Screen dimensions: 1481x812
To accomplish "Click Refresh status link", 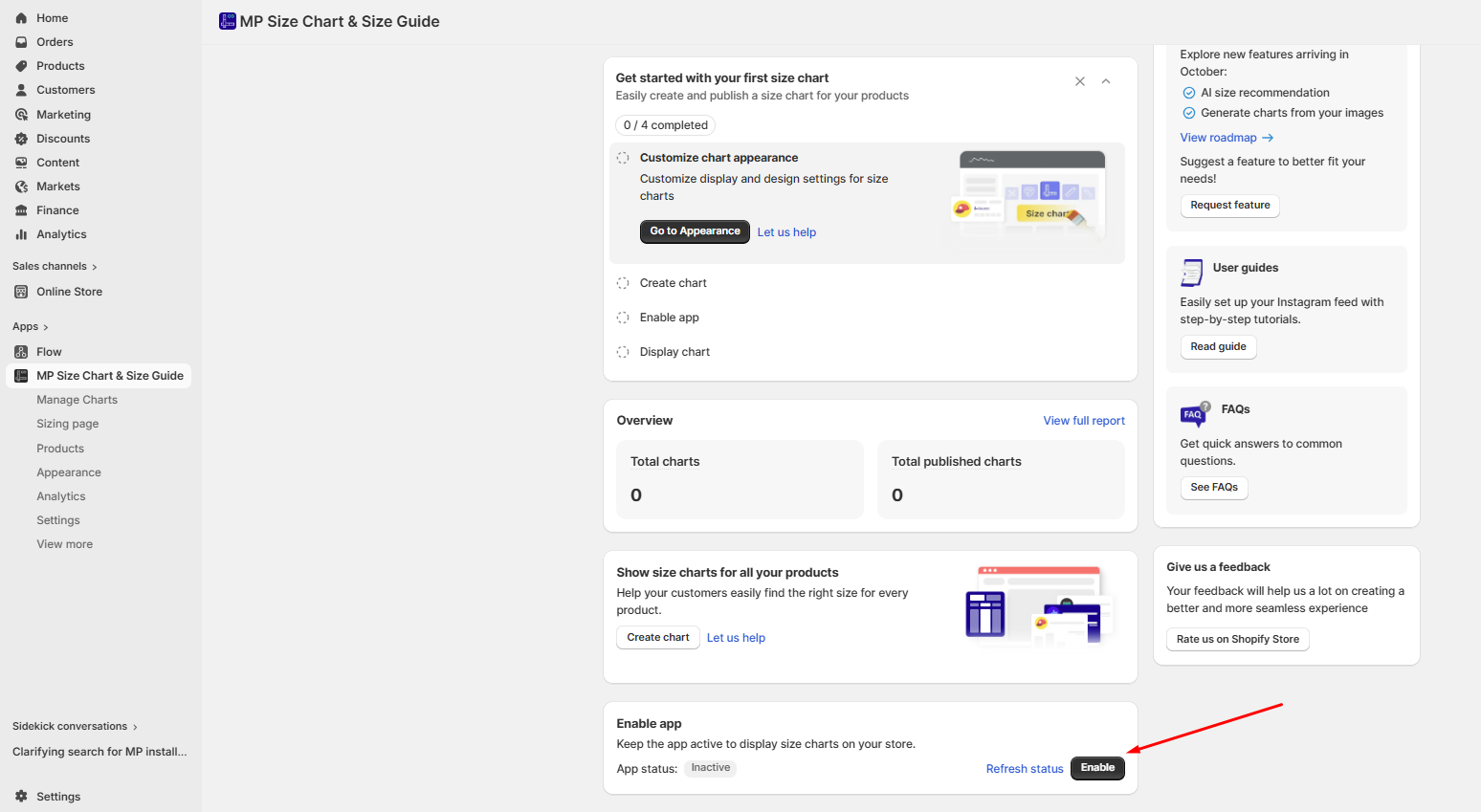I will coord(1025,769).
